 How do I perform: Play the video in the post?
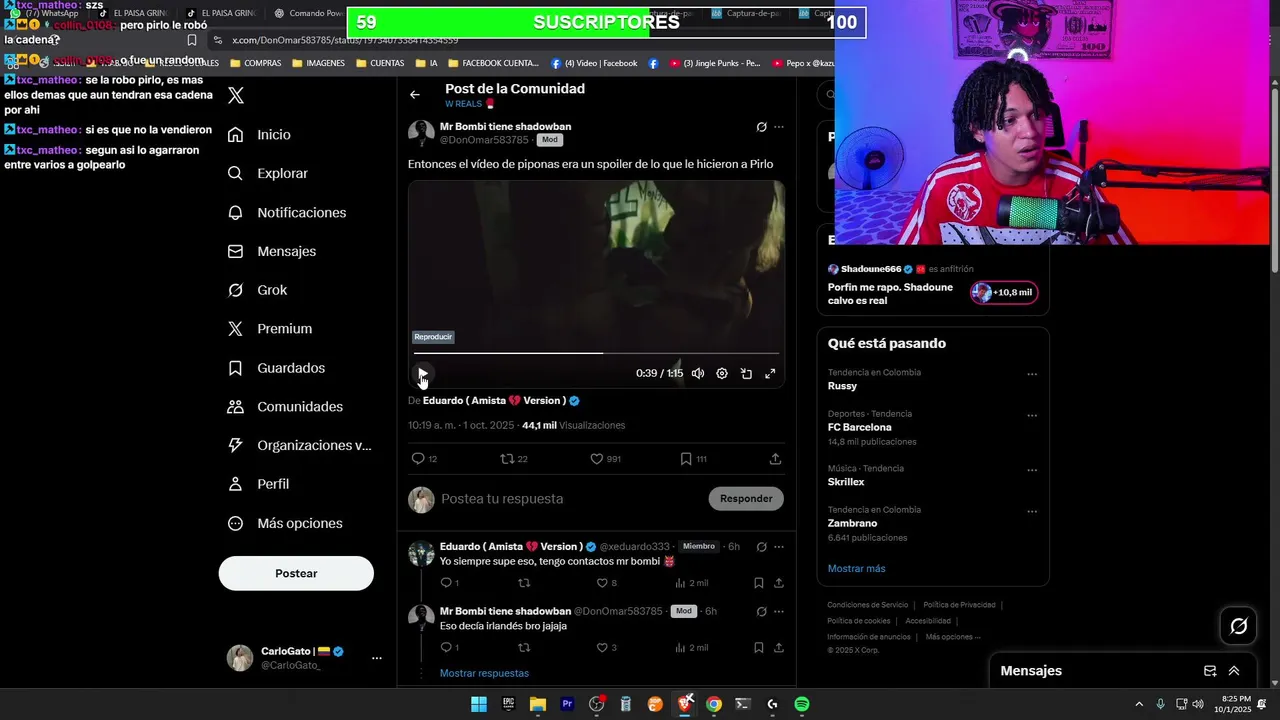click(x=422, y=373)
